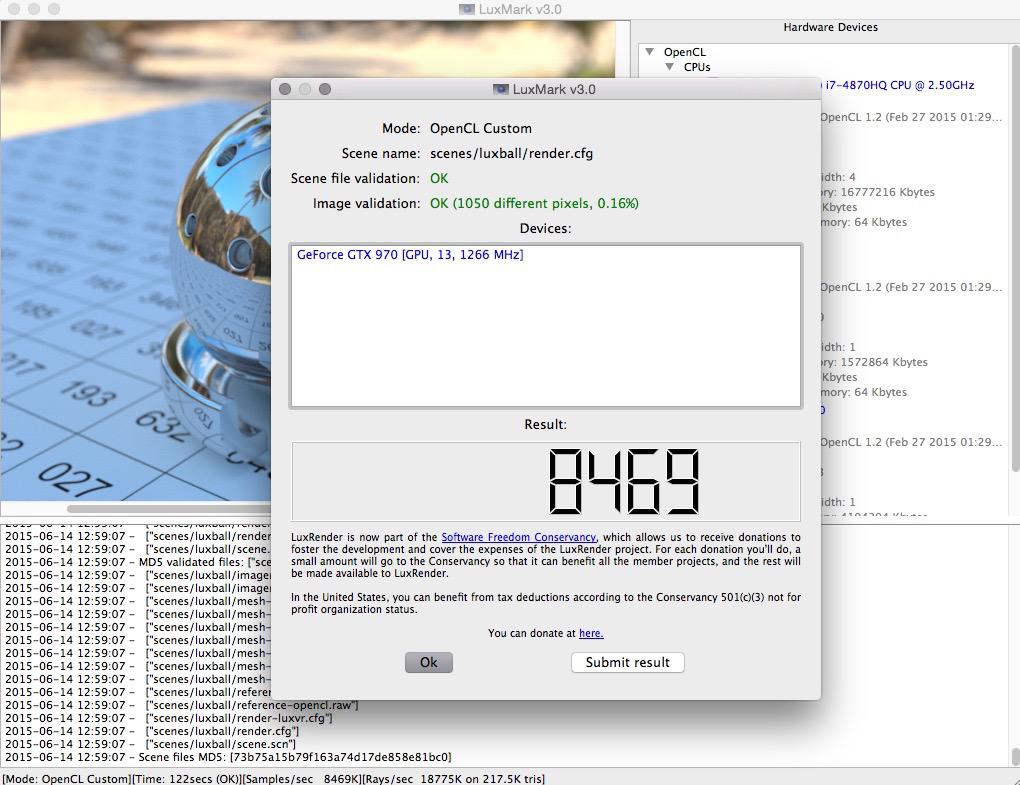Select the GeForce GTX 970 device entry
Screen dimensions: 1020x785
[x=410, y=254]
